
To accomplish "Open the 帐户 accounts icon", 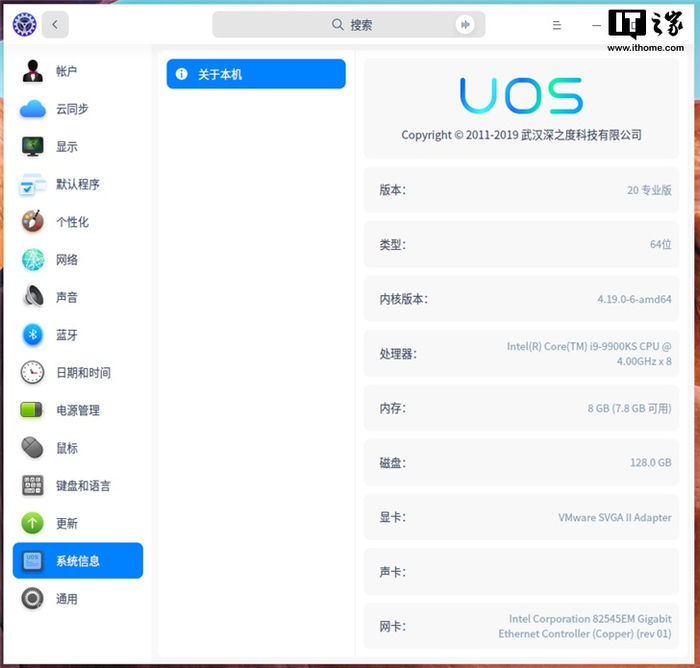I will [33, 71].
